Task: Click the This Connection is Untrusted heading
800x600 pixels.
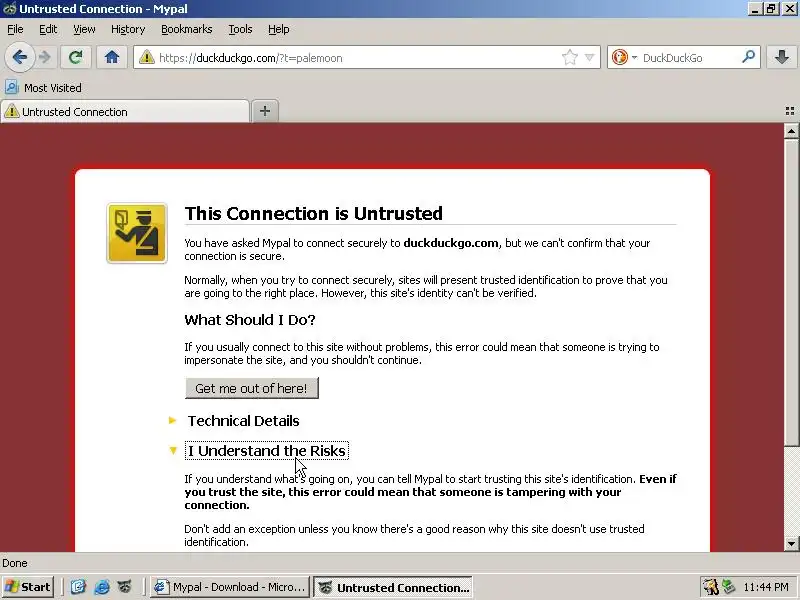Action: pos(314,213)
